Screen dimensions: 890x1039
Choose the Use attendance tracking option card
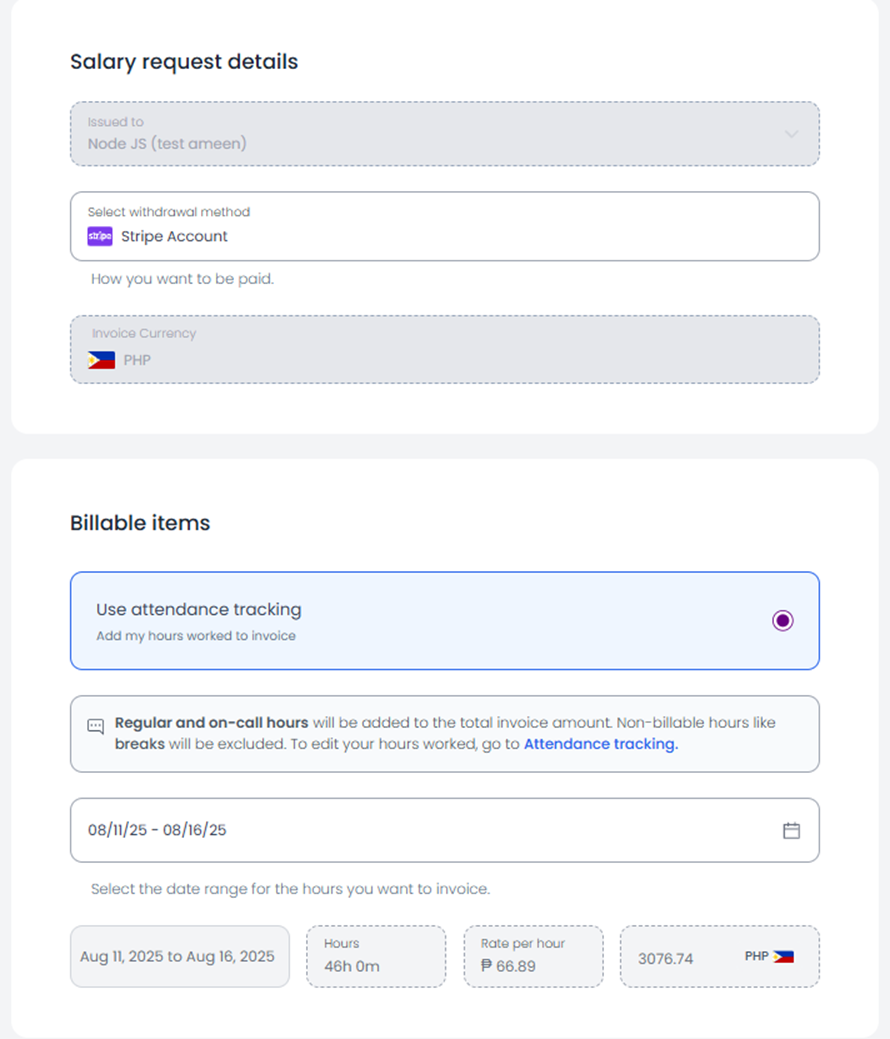[x=445, y=621]
